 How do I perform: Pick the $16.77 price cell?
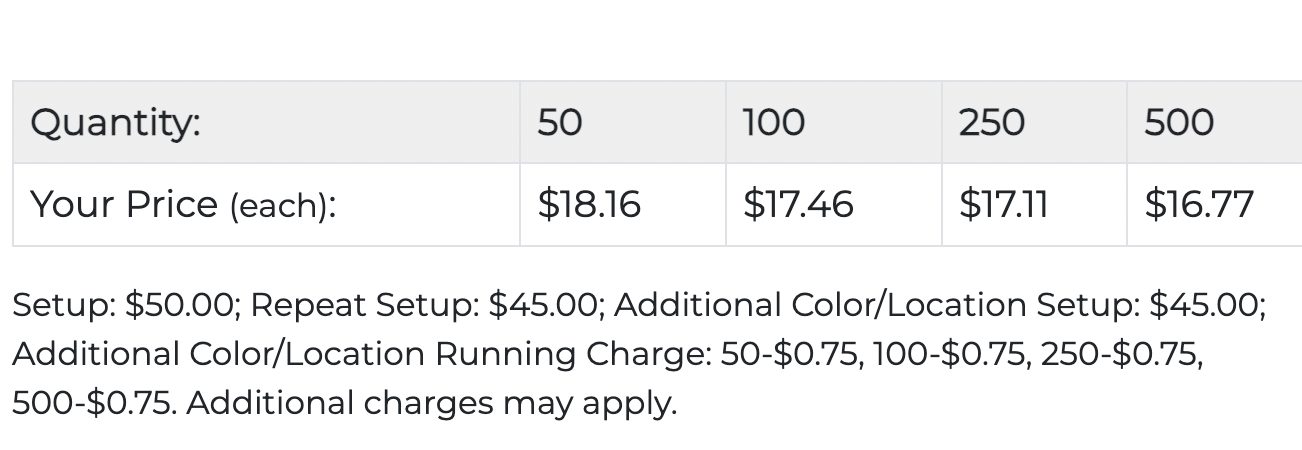point(1214,204)
